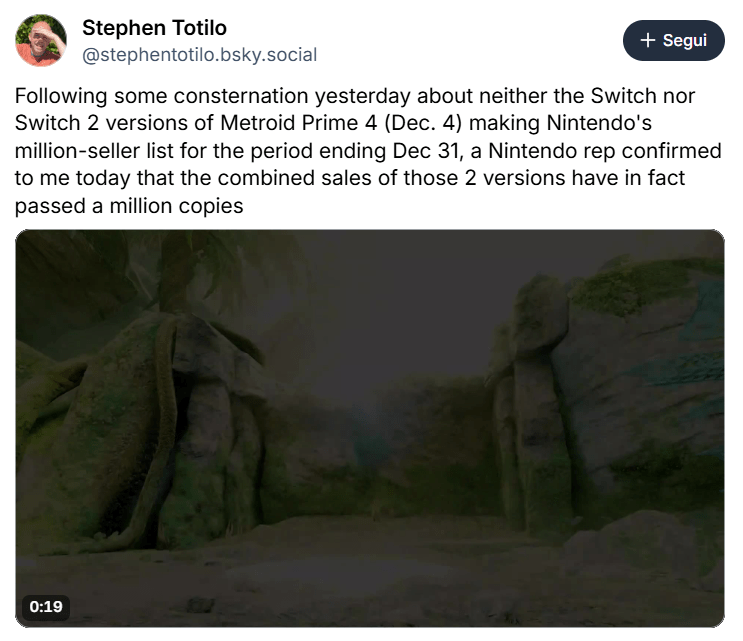Open Stephen Totilo's profile avatar
The image size is (743, 641).
click(x=42, y=41)
